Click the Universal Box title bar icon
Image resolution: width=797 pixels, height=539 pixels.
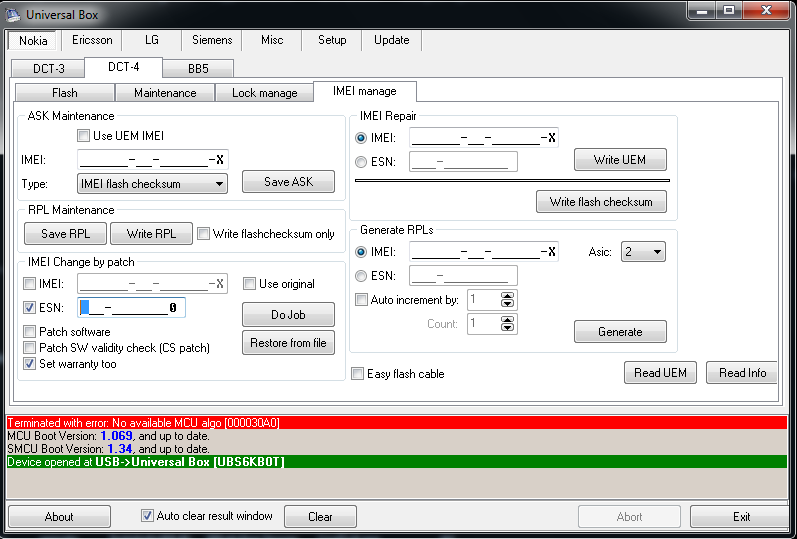point(13,14)
